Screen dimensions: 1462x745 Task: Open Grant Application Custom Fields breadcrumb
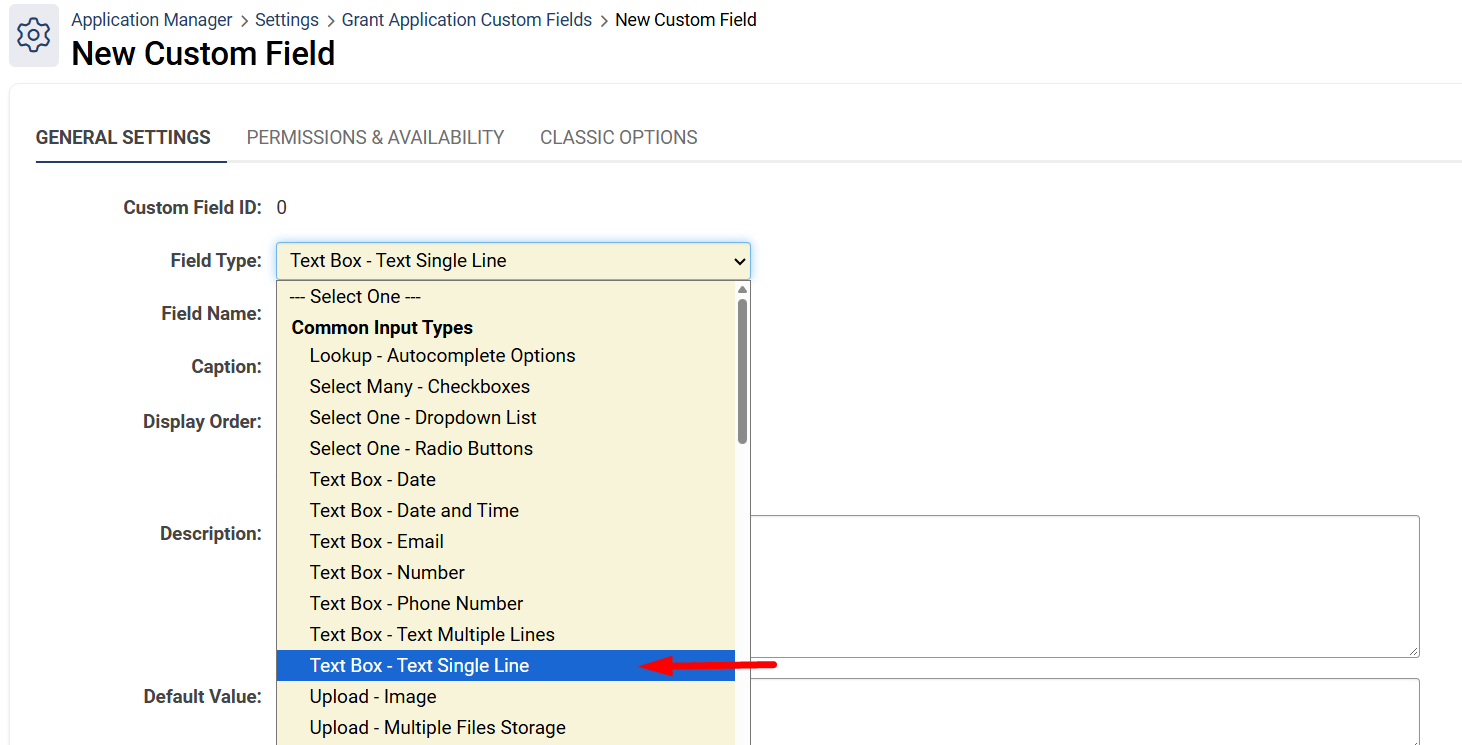tap(467, 20)
